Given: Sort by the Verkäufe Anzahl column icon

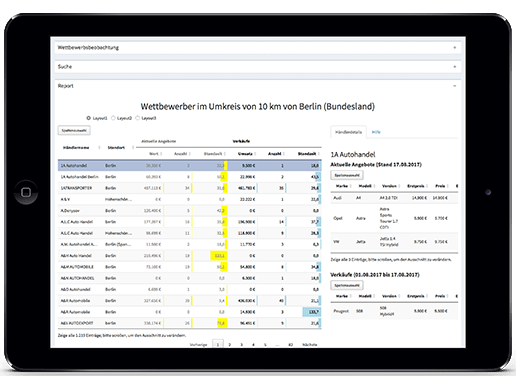Looking at the screenshot, I should tap(284, 154).
